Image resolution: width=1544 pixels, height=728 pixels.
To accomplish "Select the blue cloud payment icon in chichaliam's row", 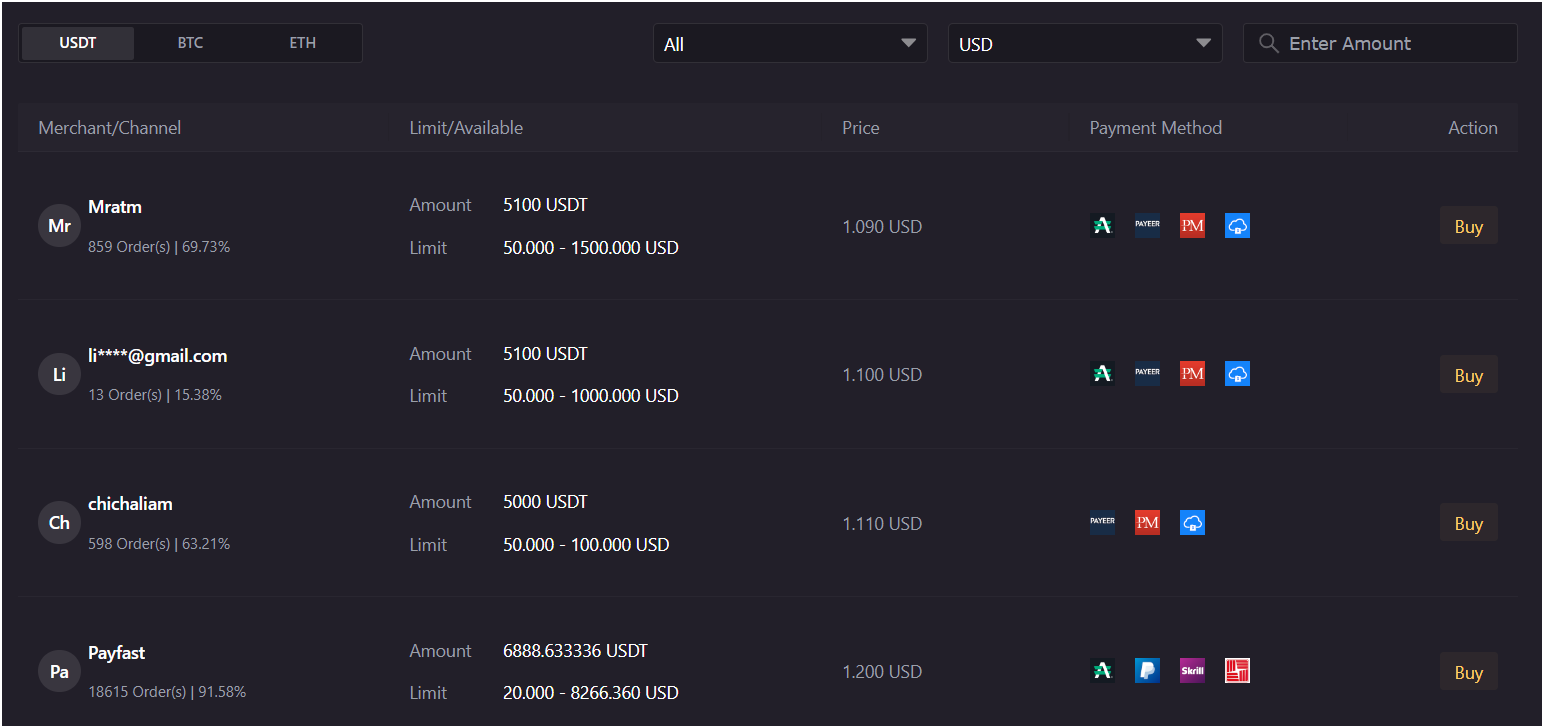I will click(x=1192, y=522).
